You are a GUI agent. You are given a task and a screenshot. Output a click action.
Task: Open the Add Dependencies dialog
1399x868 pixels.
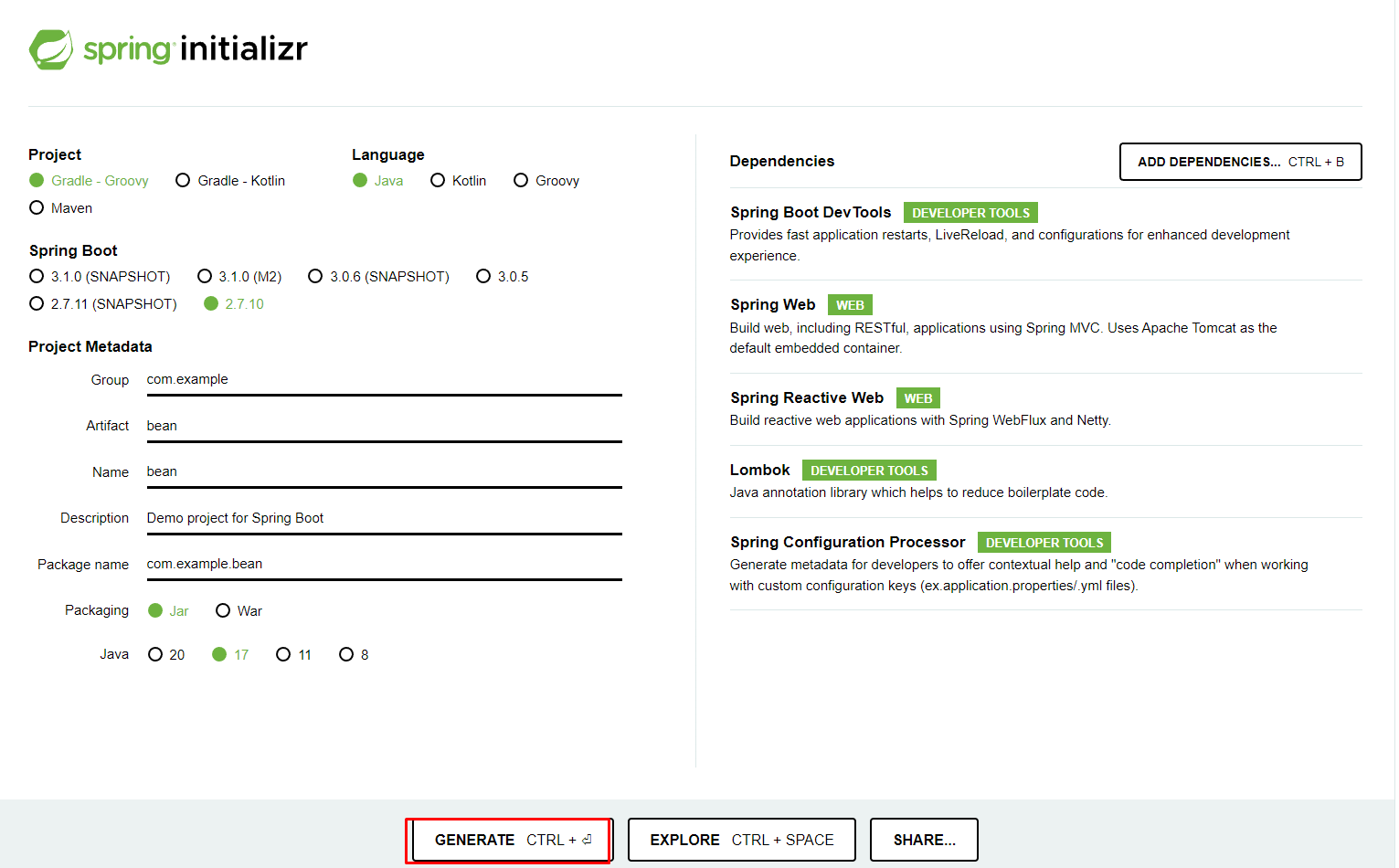[x=1240, y=162]
